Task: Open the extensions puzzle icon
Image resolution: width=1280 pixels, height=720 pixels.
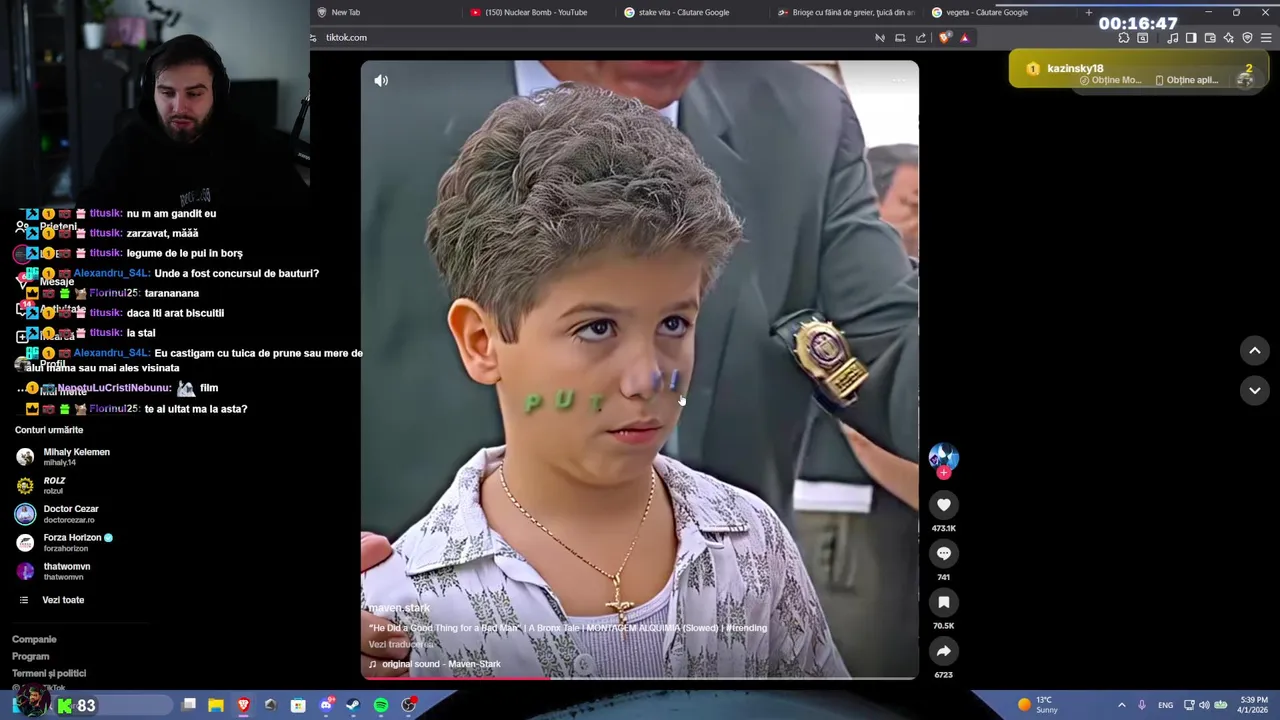Action: pos(1124,38)
